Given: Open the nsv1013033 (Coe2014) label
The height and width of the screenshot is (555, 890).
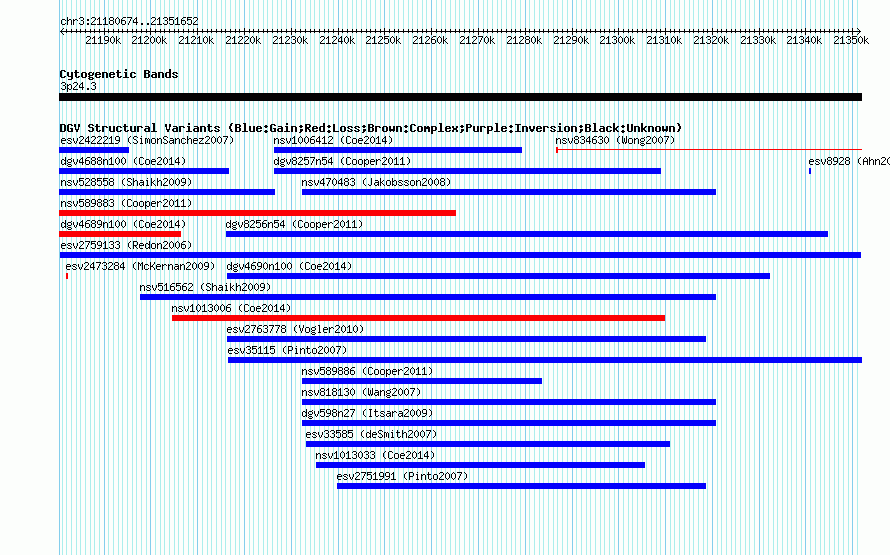Looking at the screenshot, I should pos(375,455).
